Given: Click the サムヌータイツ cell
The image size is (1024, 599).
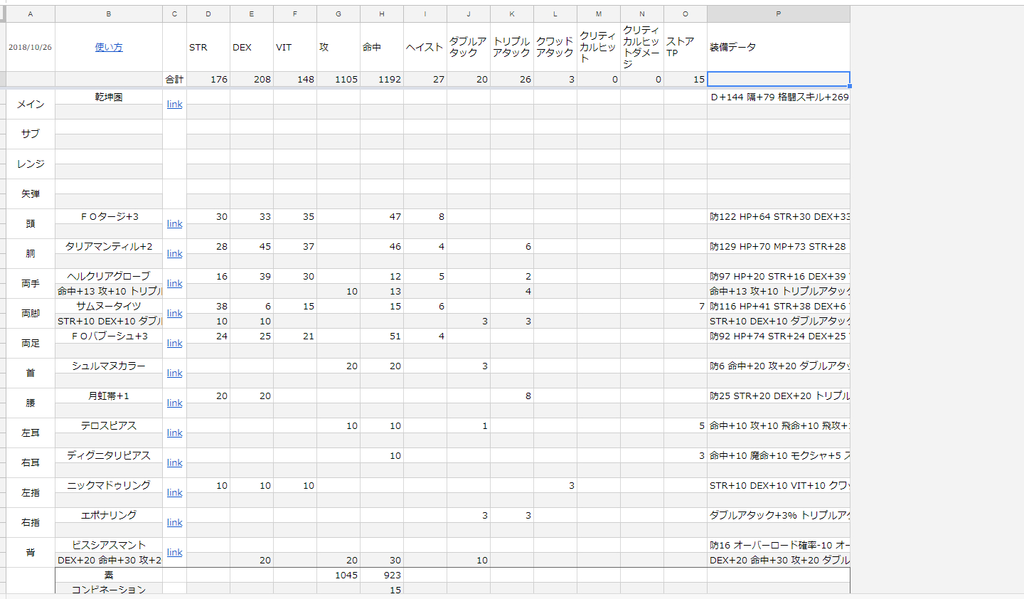Looking at the screenshot, I should 108,306.
